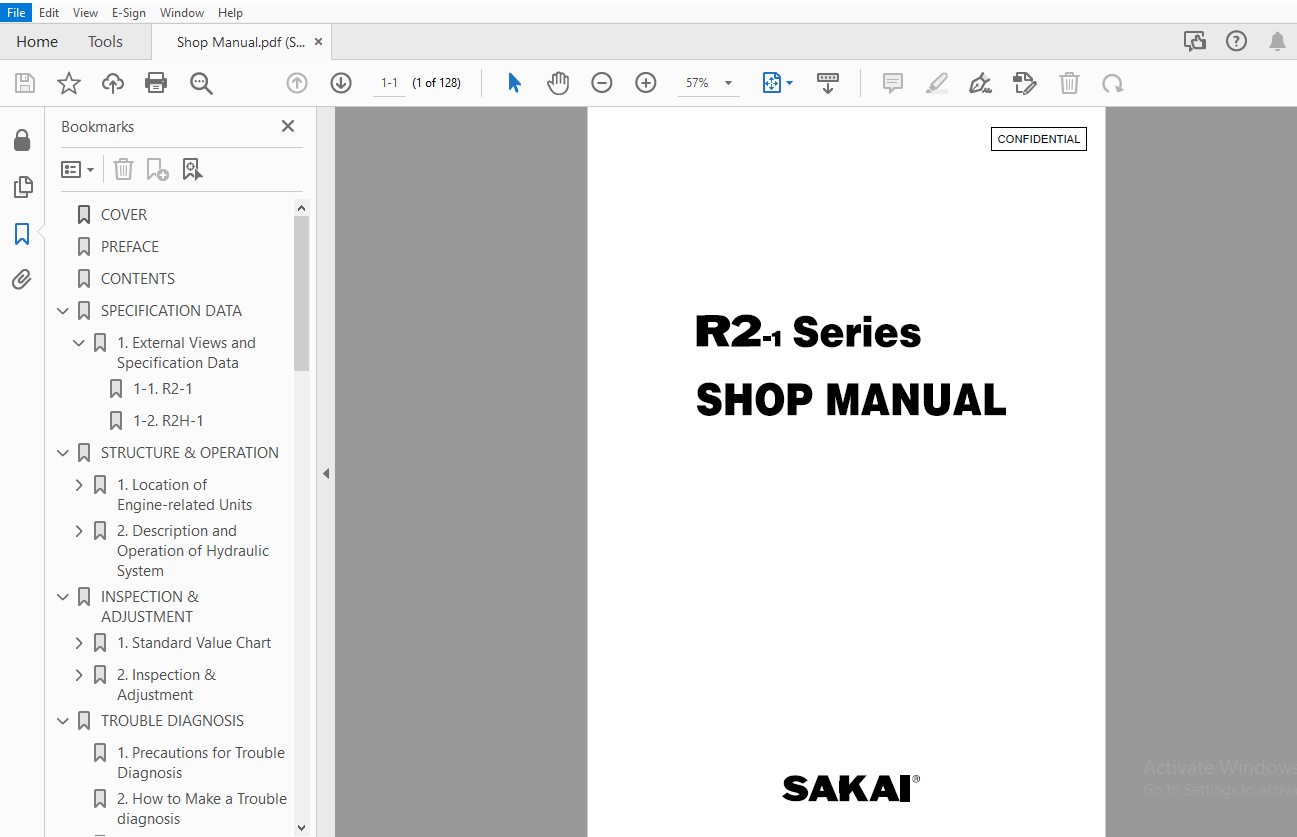Expand Inspection & Adjustment sub-bookmark
The image size is (1297, 837).
coord(79,675)
